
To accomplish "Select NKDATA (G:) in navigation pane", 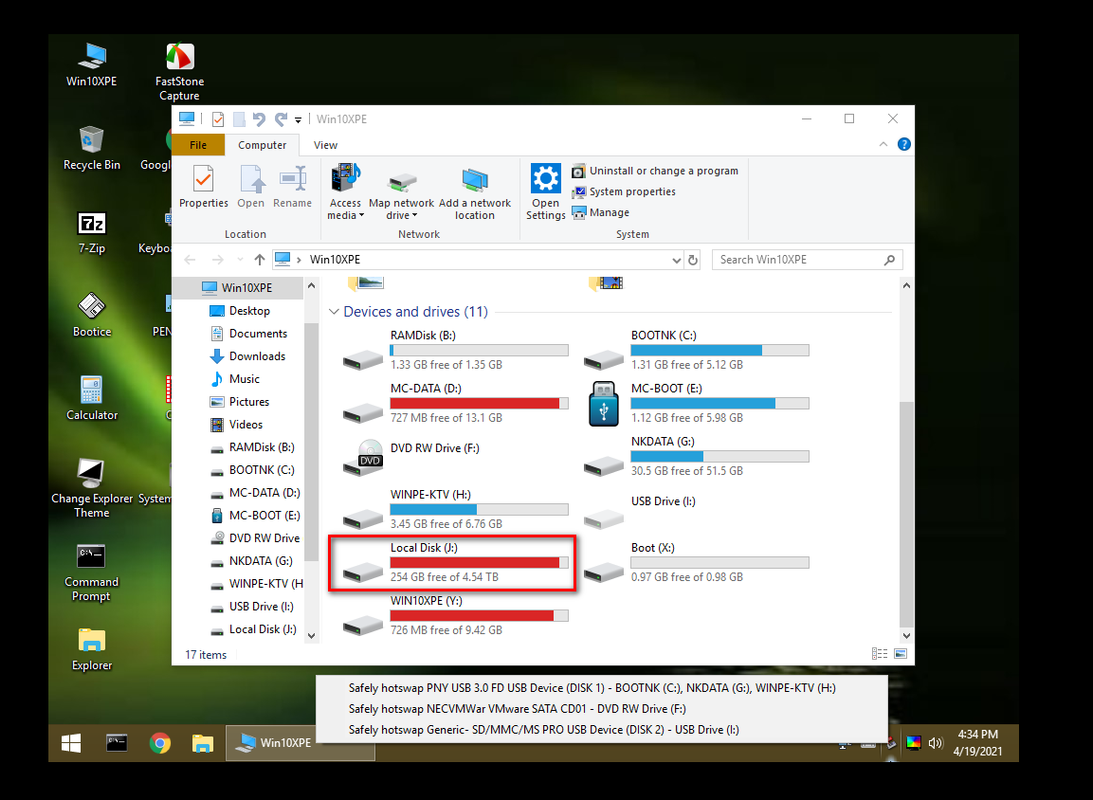I will (261, 561).
